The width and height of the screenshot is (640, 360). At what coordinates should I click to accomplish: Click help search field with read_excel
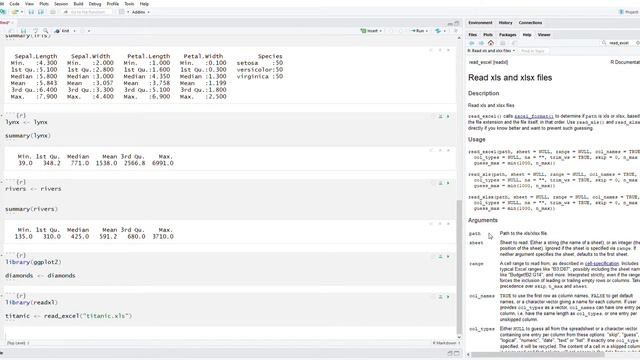coord(620,43)
